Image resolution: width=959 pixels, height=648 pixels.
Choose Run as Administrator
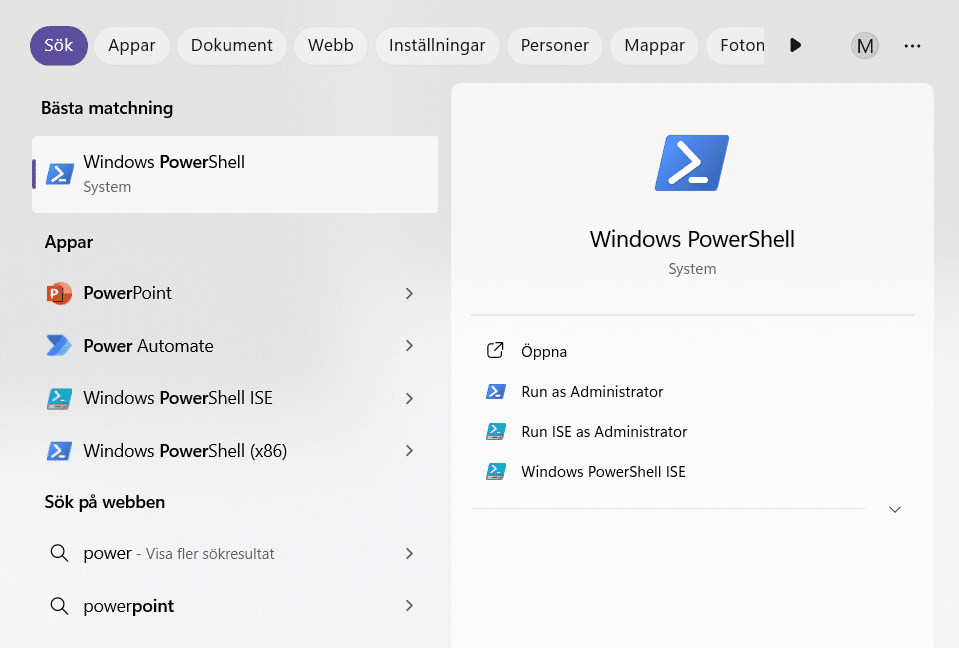(x=592, y=392)
